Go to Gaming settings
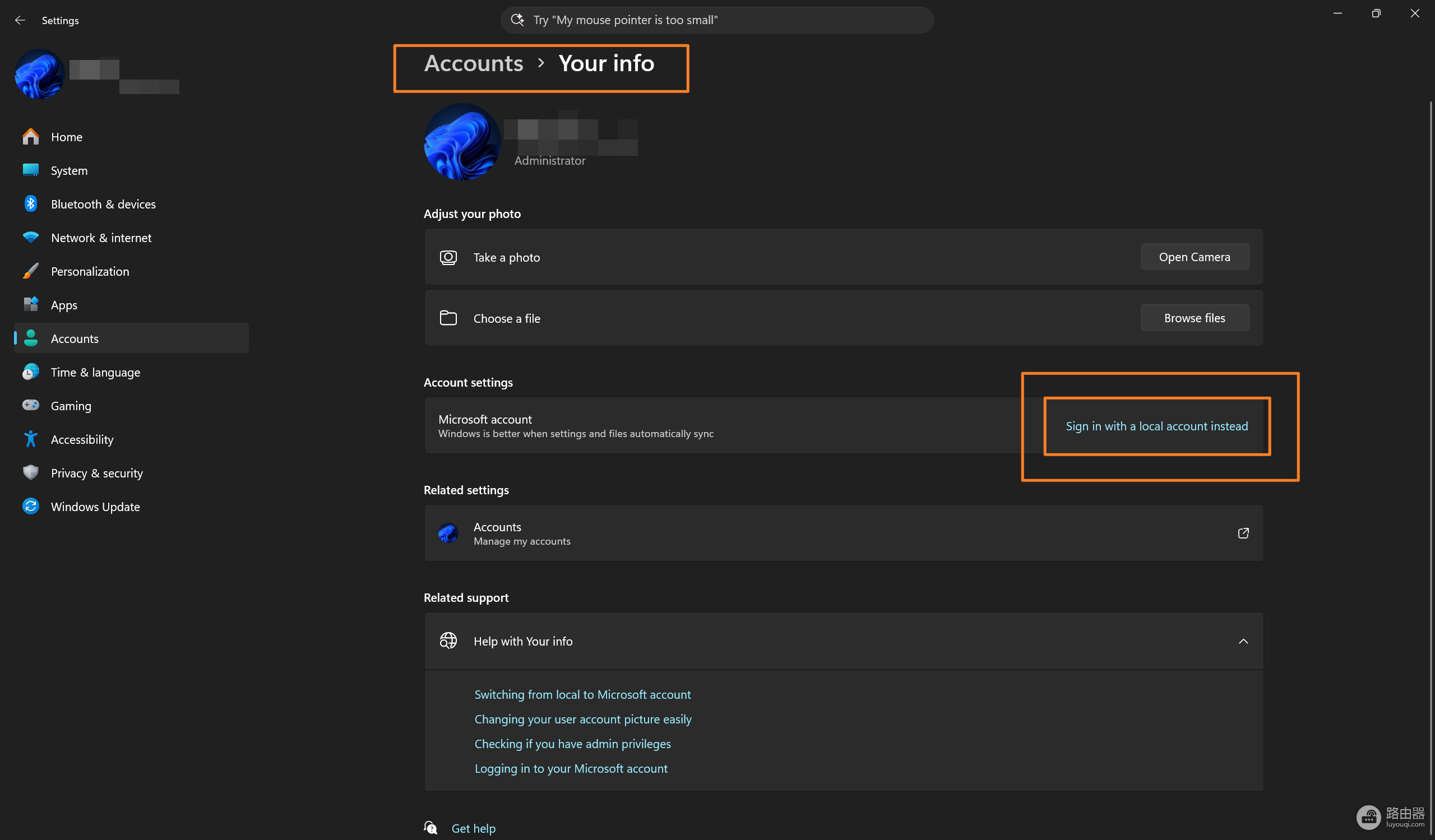The image size is (1435, 840). (x=132, y=405)
